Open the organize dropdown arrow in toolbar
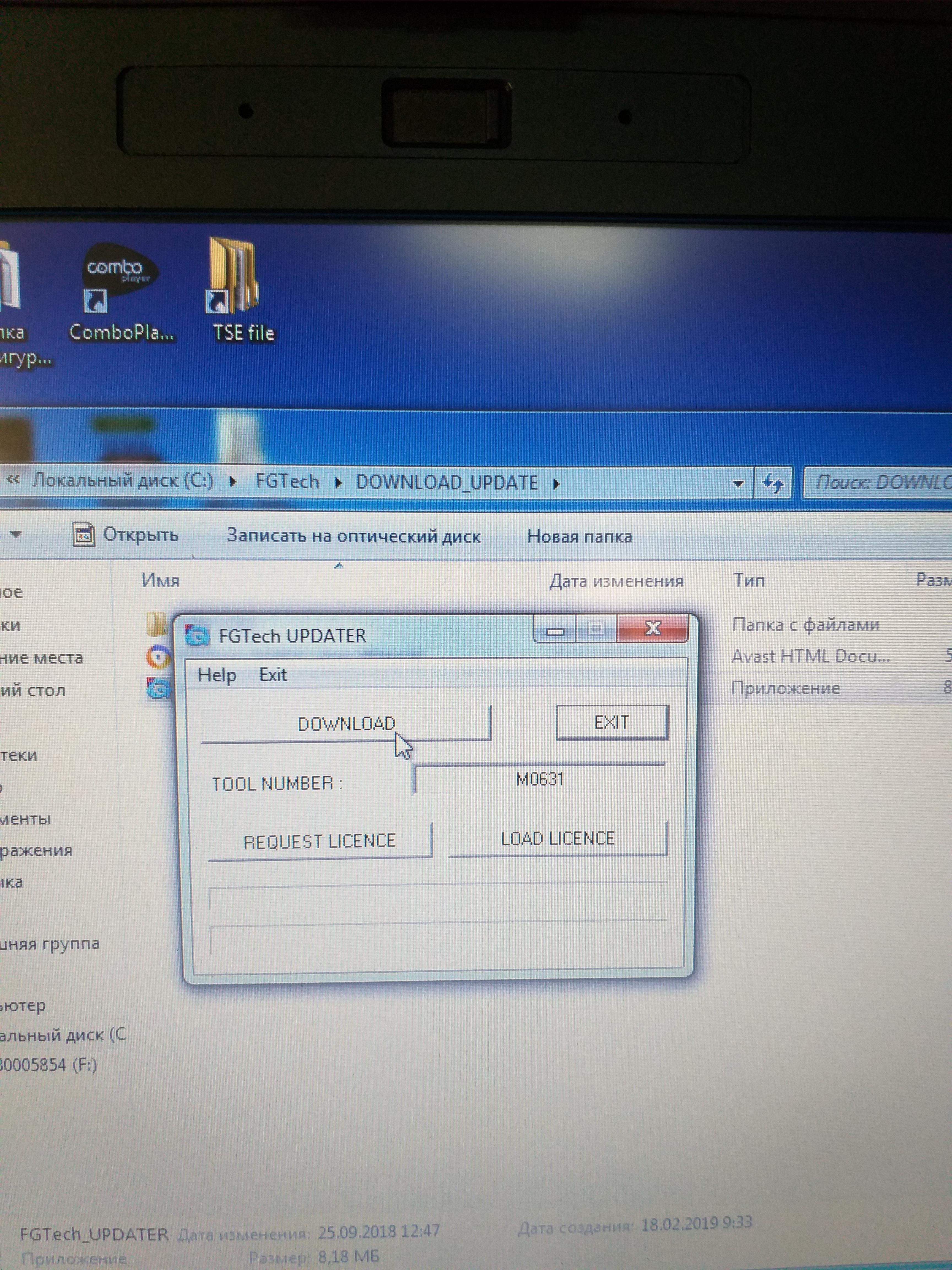952x1270 pixels. pos(16,534)
